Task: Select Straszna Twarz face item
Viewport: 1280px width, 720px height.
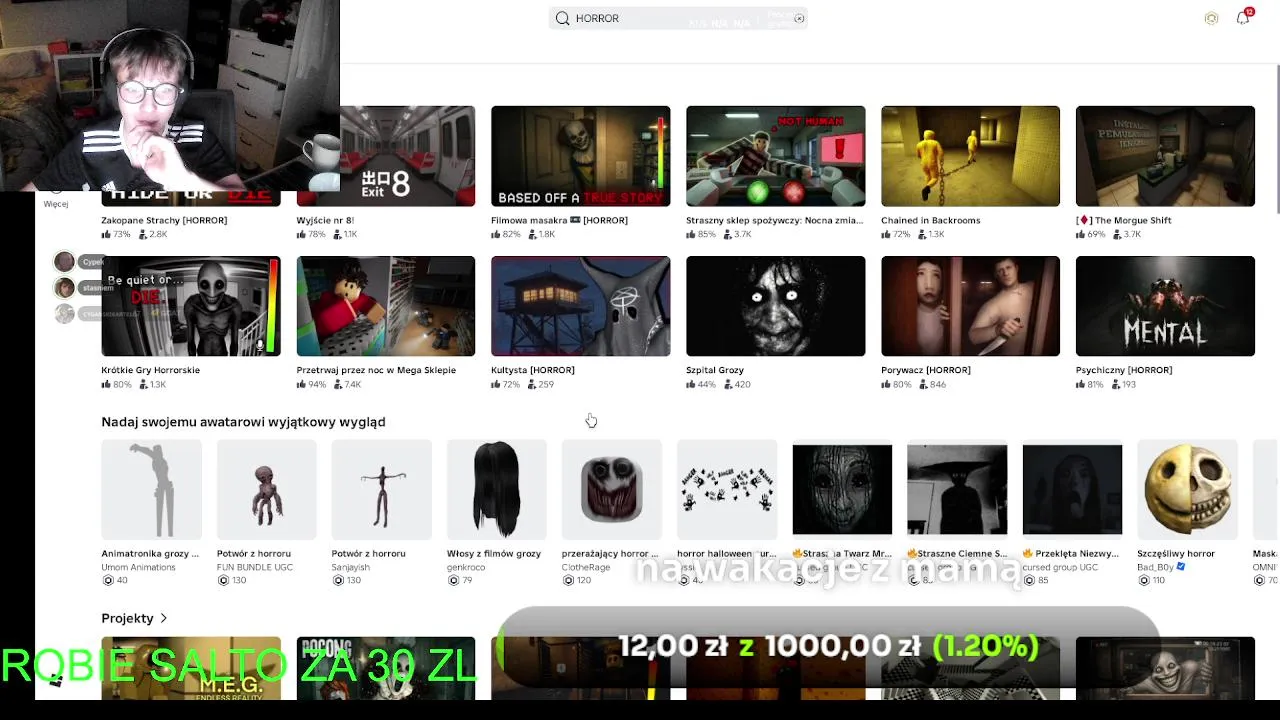Action: tap(842, 490)
